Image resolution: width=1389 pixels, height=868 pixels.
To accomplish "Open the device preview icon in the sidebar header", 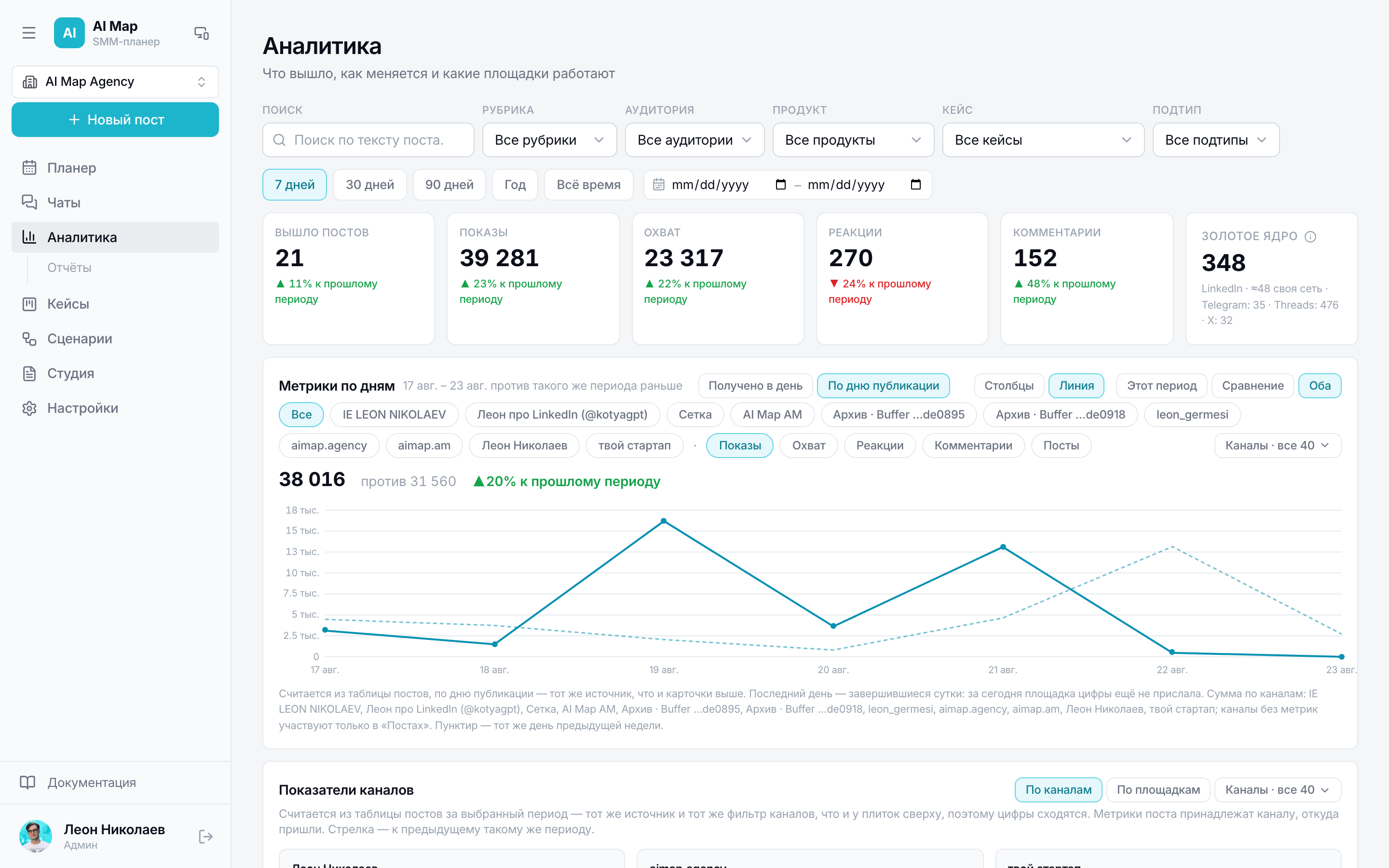I will click(202, 33).
